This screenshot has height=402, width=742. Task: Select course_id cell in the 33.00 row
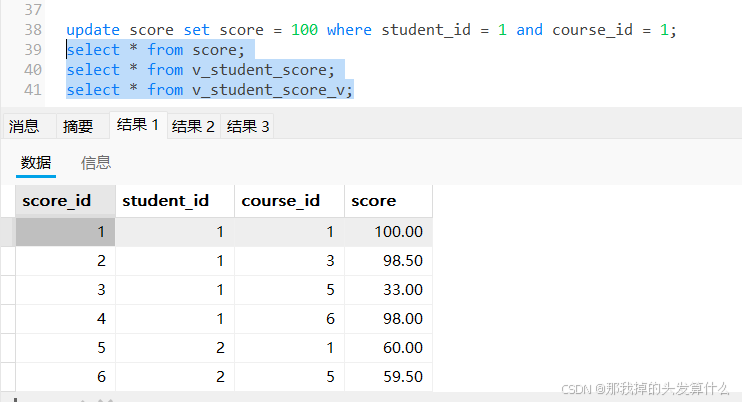click(290, 289)
